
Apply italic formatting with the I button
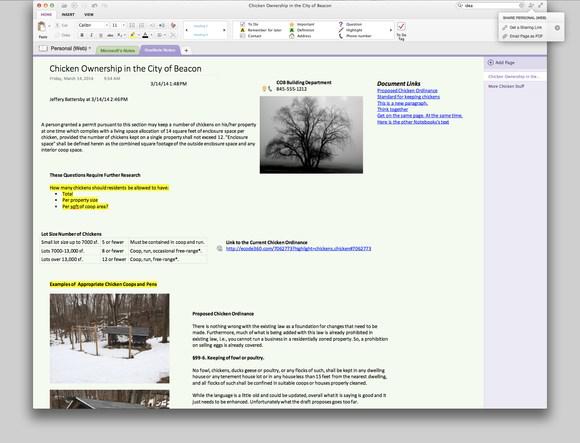pyautogui.click(x=91, y=35)
